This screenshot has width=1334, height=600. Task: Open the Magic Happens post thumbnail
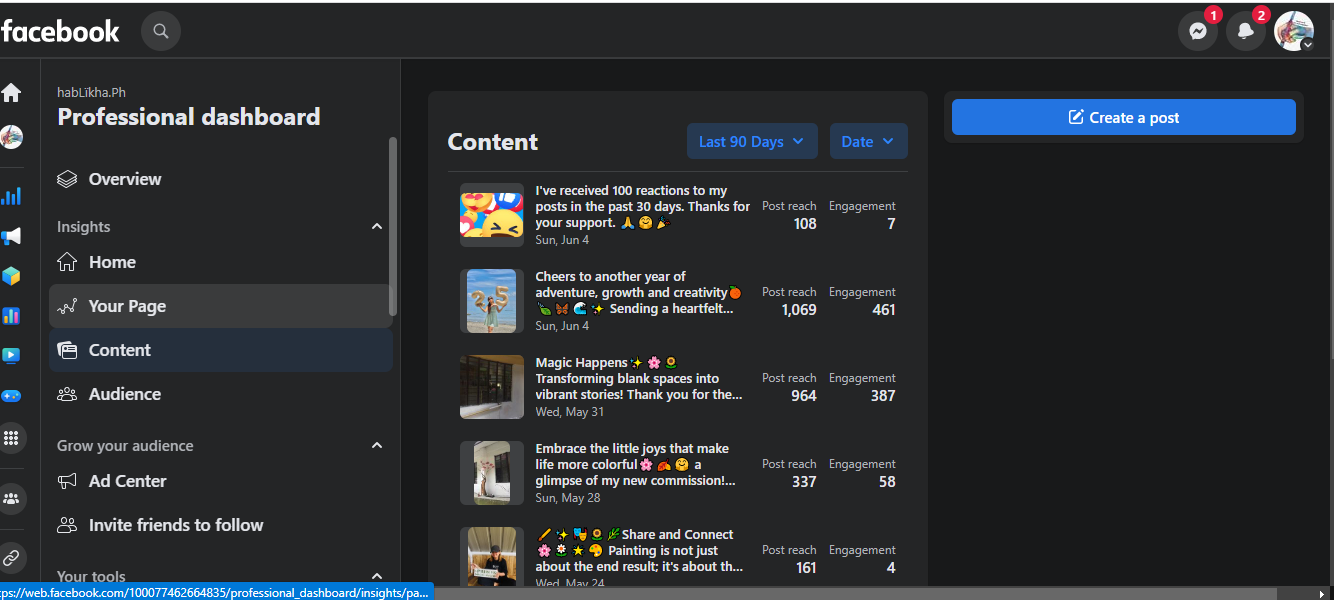(x=492, y=387)
